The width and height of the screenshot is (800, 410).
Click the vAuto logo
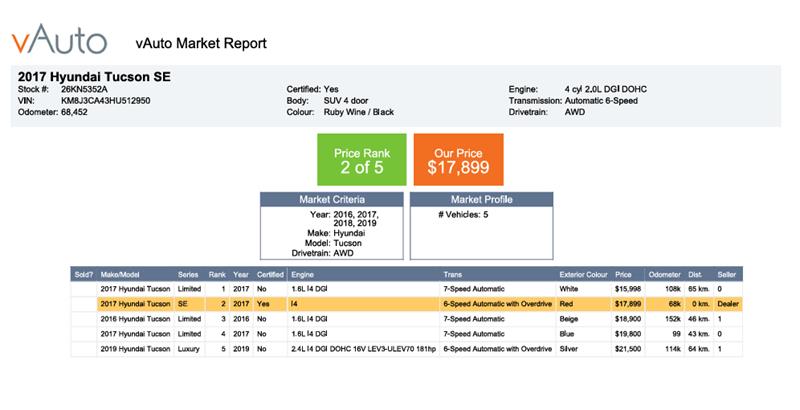pos(59,39)
